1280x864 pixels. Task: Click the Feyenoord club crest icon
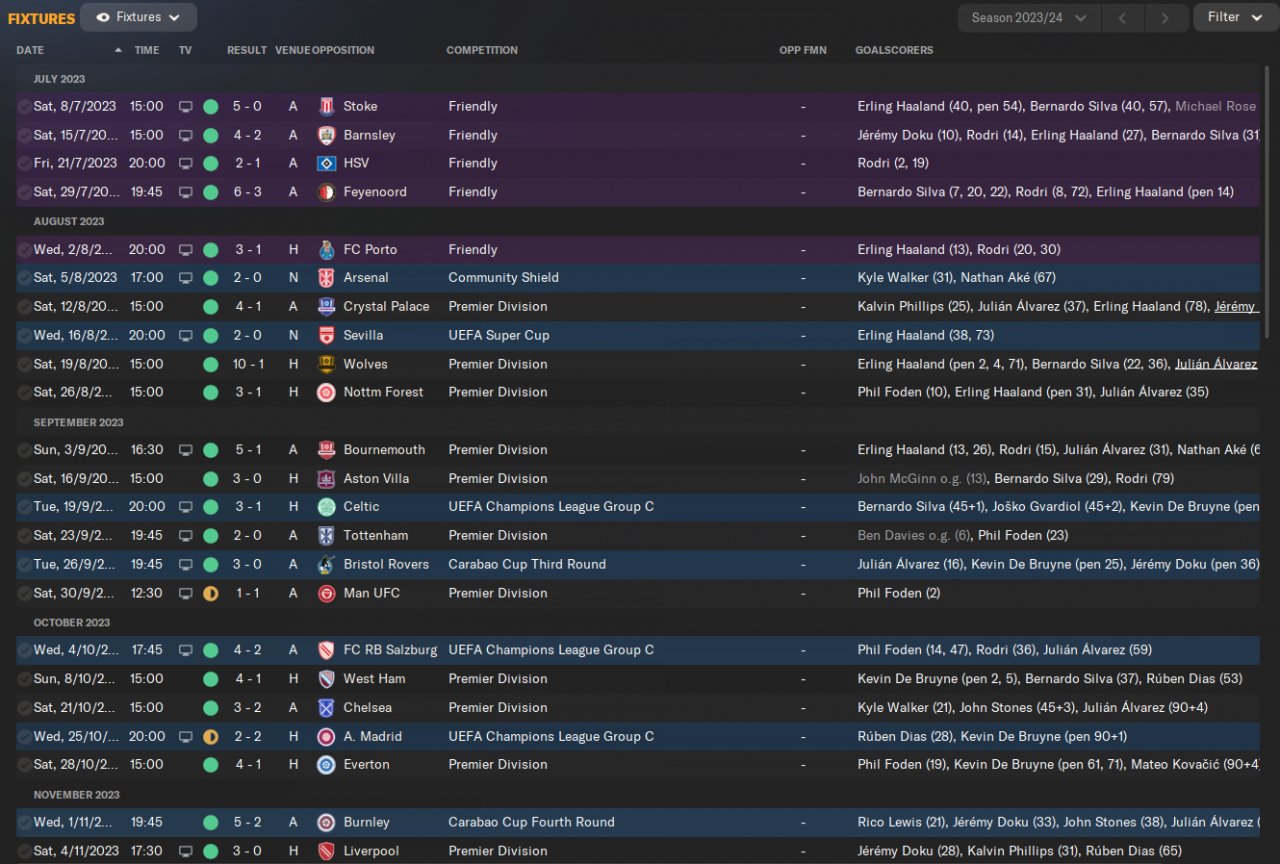[x=326, y=192]
